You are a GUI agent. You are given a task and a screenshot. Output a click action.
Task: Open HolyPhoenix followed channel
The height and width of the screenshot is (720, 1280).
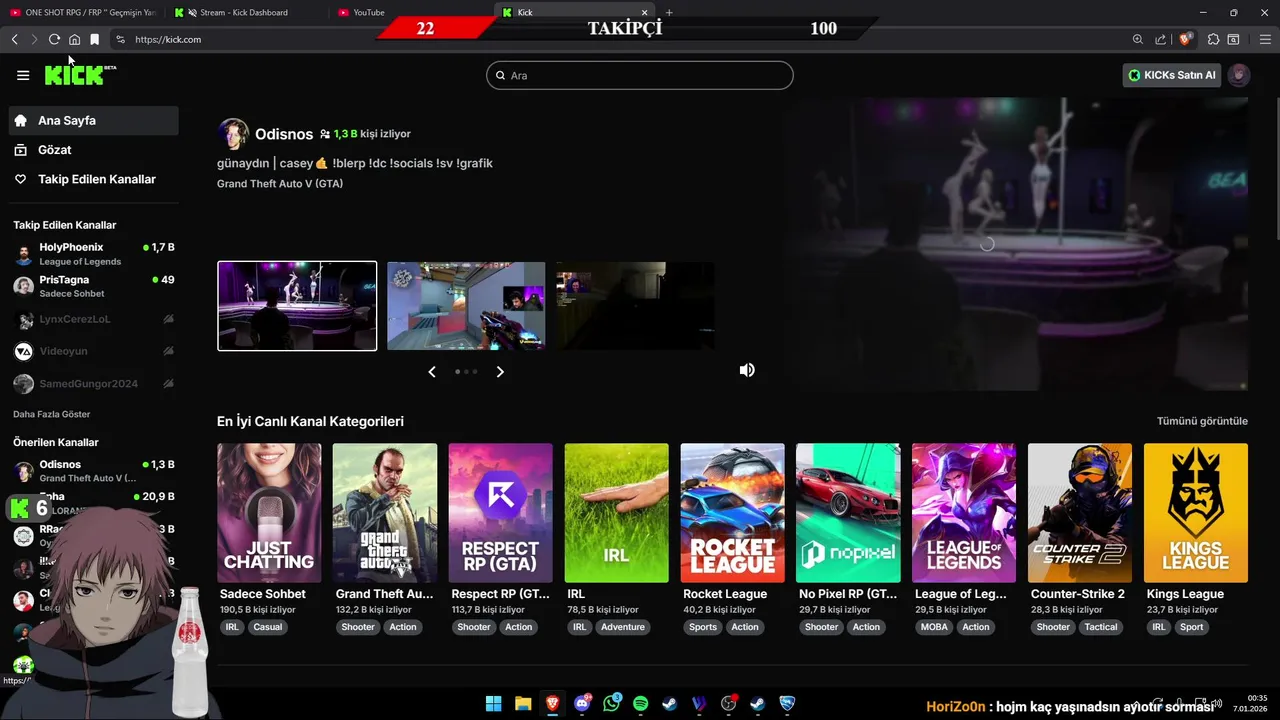tap(94, 254)
